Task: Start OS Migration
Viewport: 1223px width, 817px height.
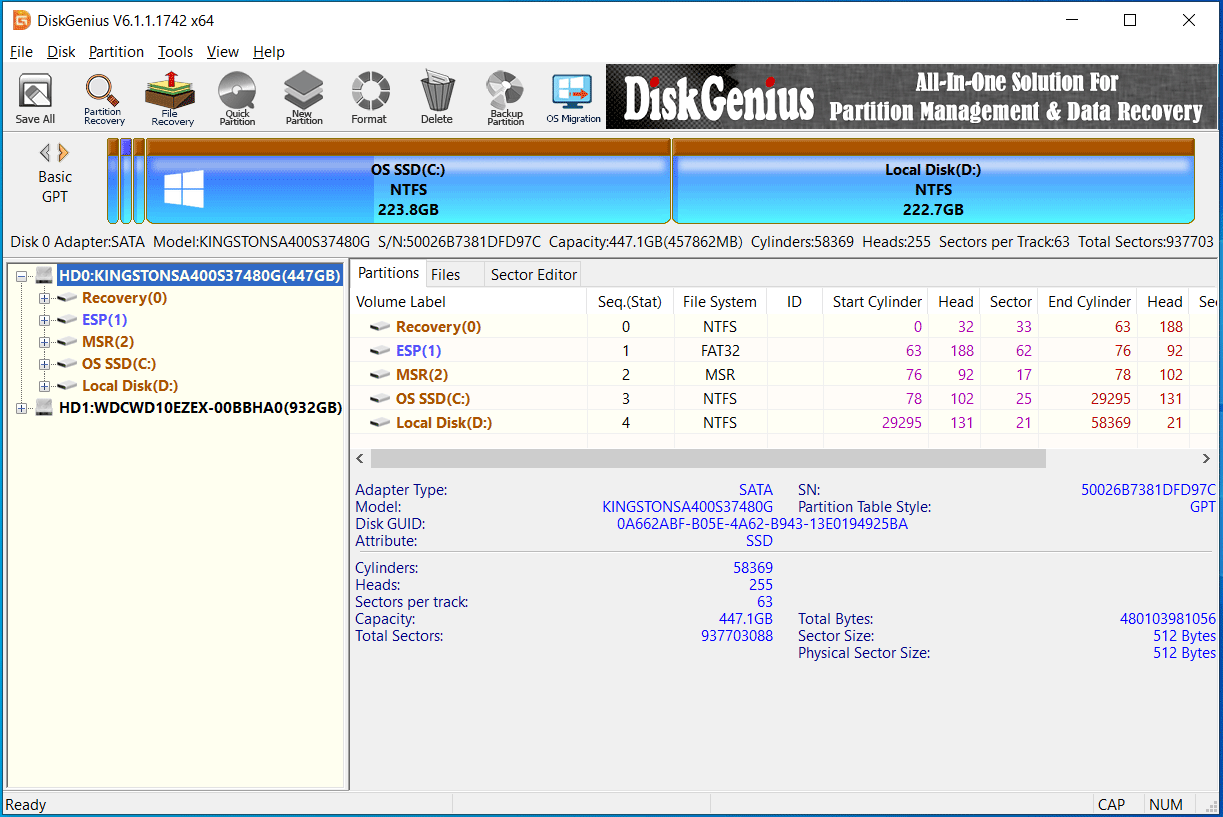Action: point(572,97)
